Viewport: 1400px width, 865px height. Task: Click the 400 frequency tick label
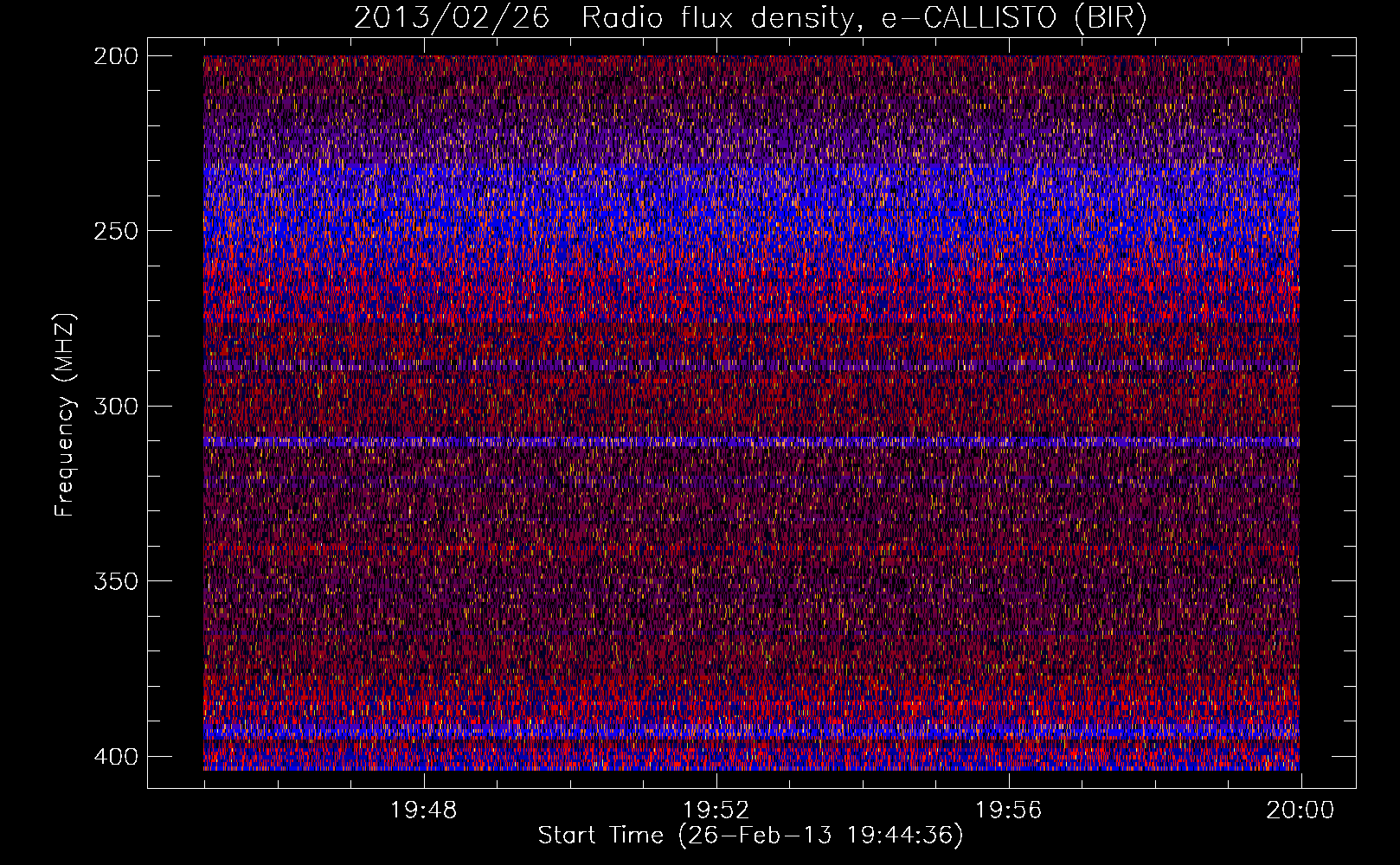tap(115, 757)
